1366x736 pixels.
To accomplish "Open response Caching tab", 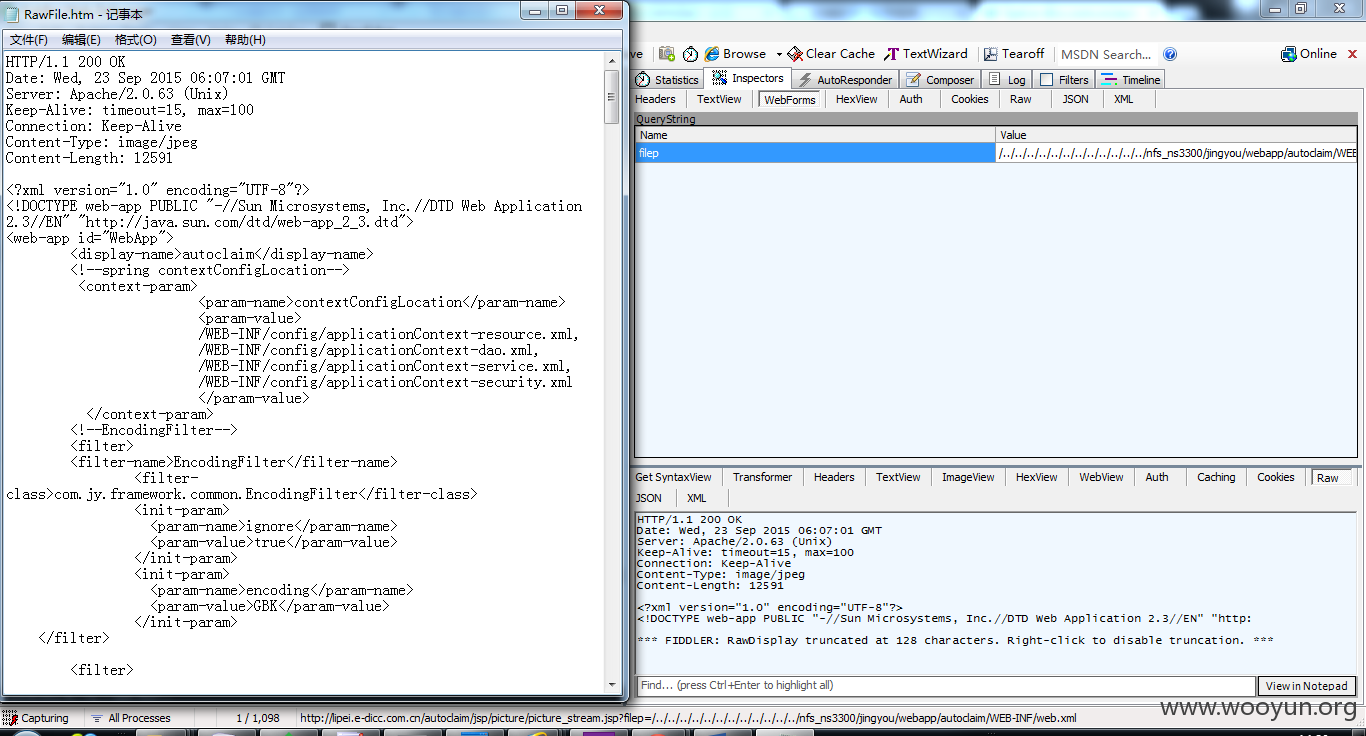I will click(1216, 477).
